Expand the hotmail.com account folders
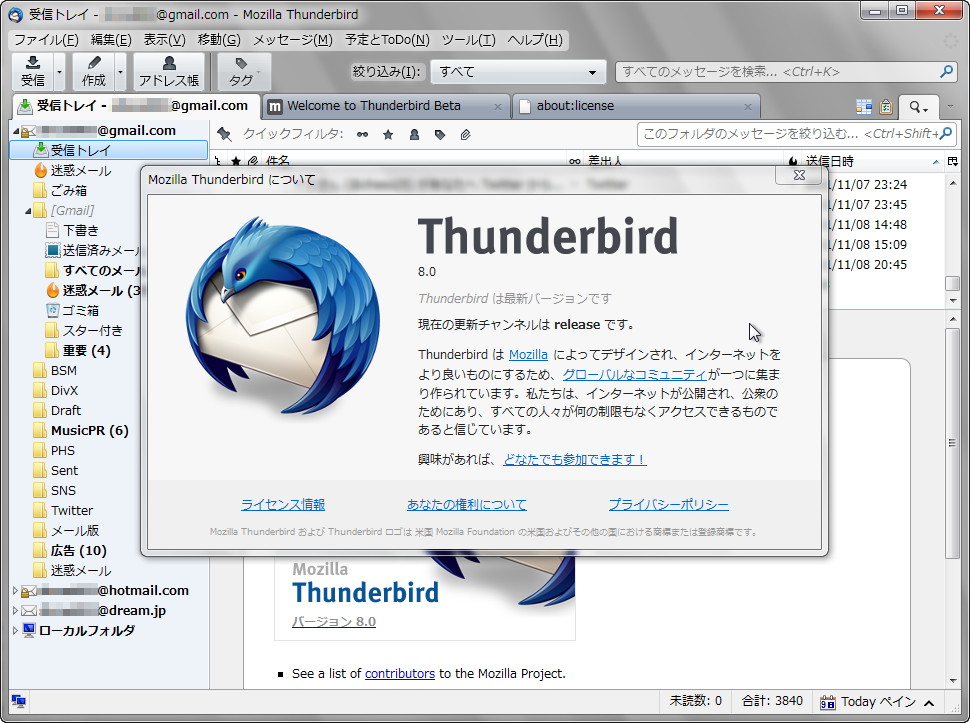The height and width of the screenshot is (723, 970). tap(15, 590)
